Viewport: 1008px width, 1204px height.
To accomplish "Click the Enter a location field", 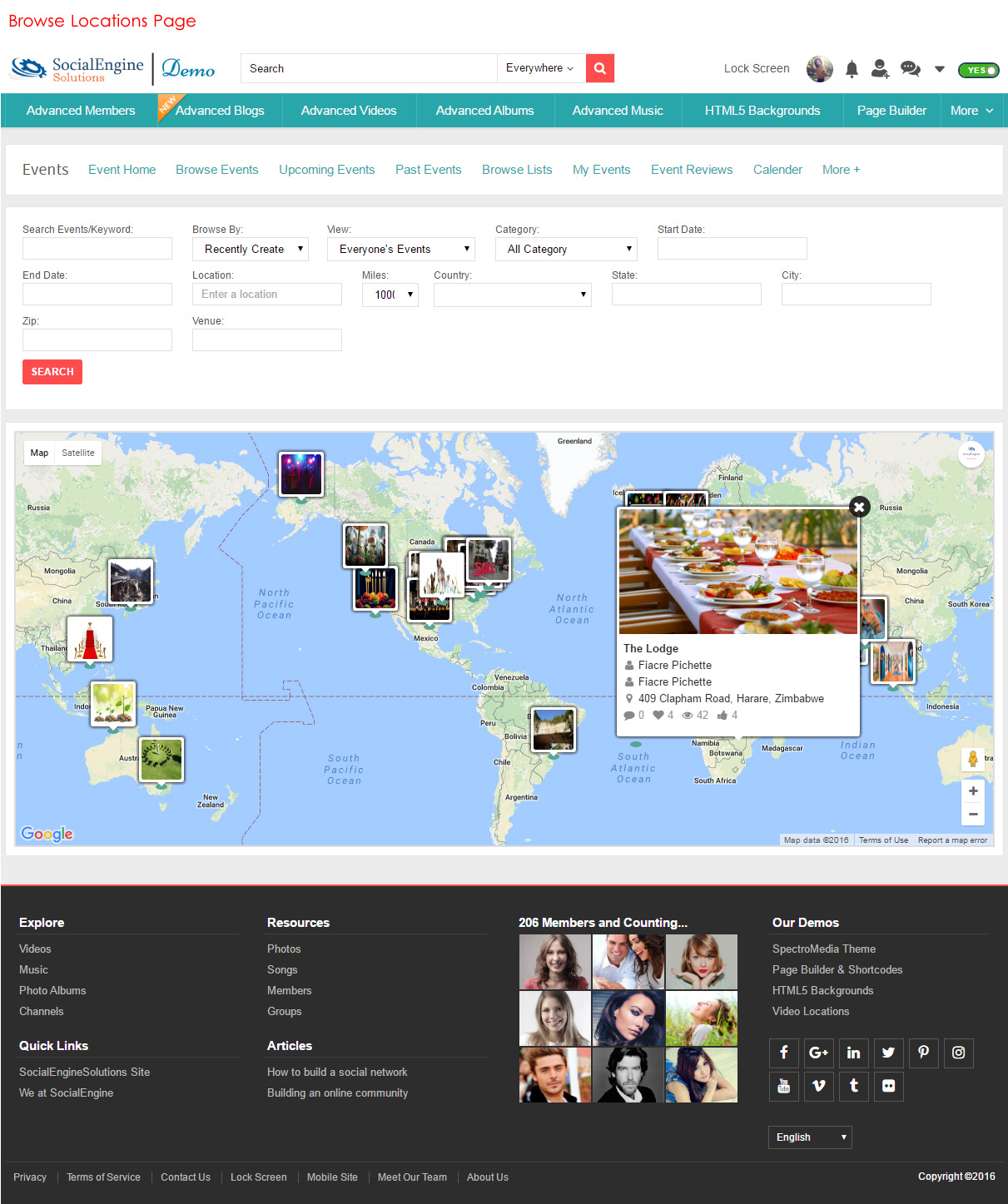I will click(x=266, y=295).
